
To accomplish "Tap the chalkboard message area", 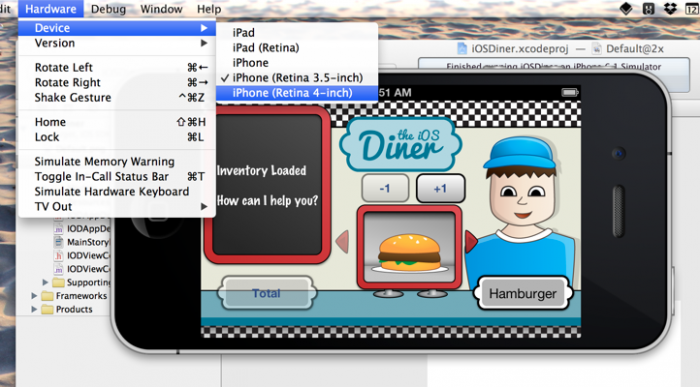I will [x=267, y=185].
